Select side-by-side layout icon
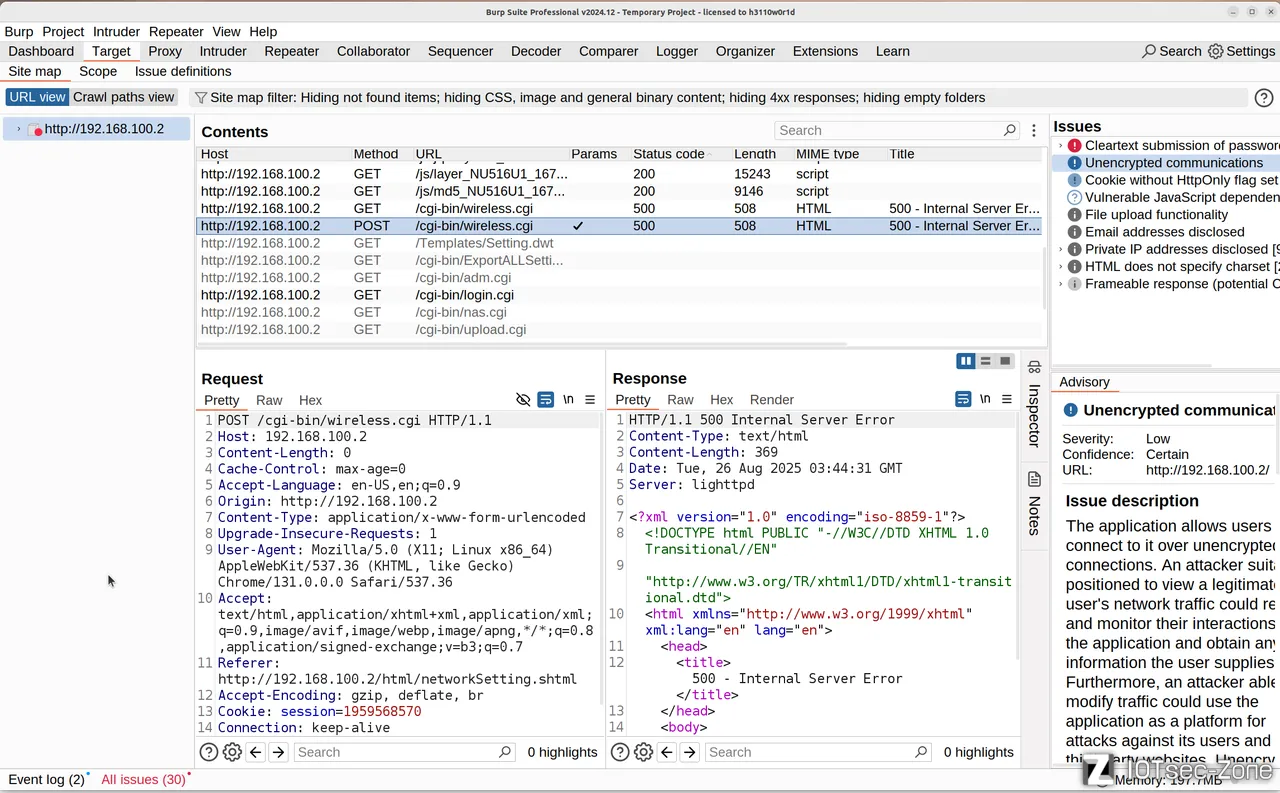 tap(966, 361)
